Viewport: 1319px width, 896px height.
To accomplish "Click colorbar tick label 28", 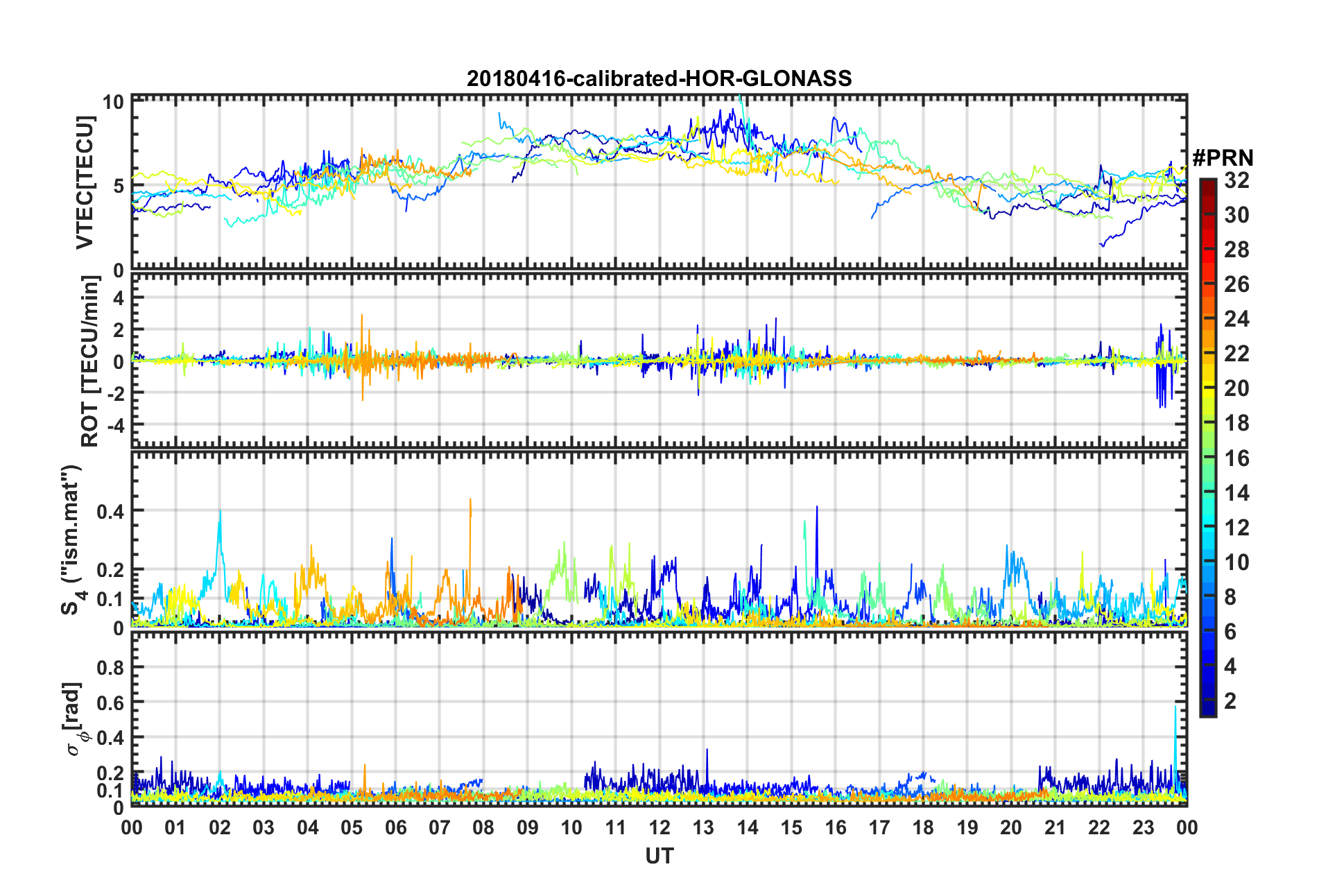I will tap(1236, 250).
